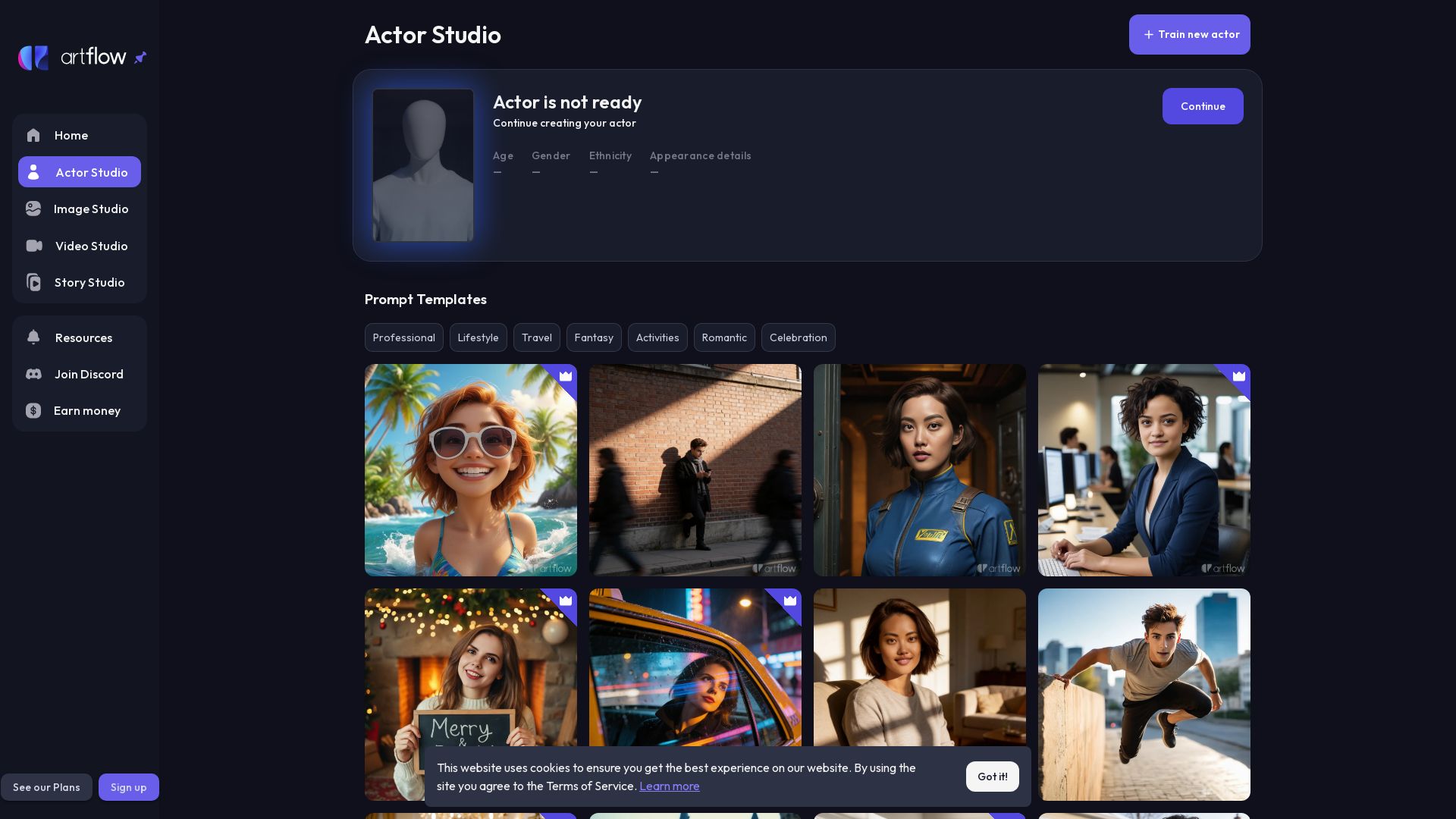Click crown badge on beach cartoon template
The height and width of the screenshot is (819, 1456).
566,376
